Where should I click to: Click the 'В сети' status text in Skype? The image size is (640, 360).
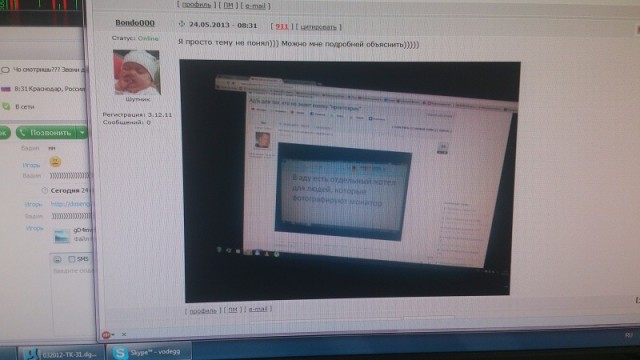click(24, 107)
